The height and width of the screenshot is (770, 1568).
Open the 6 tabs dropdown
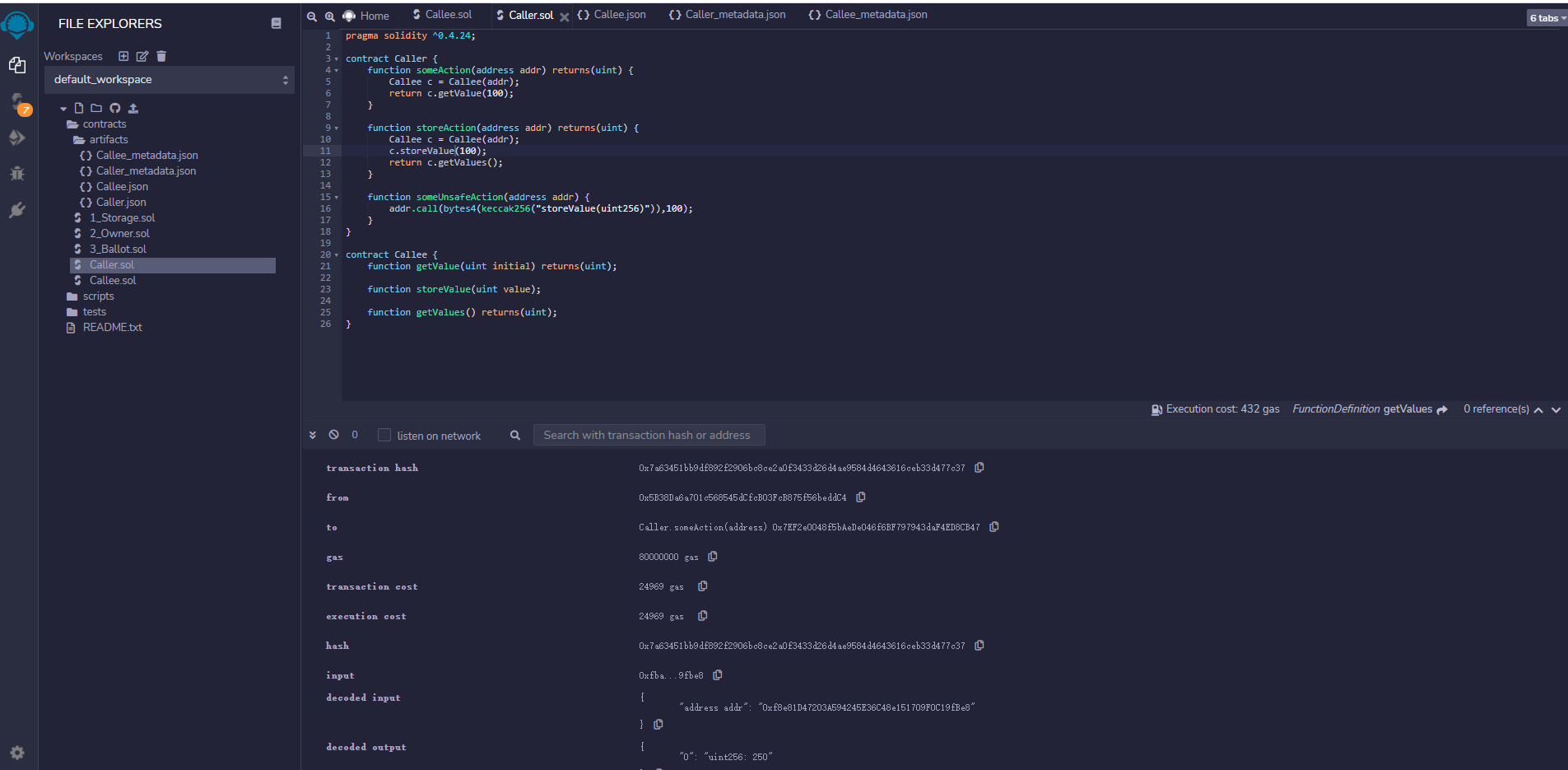(1547, 18)
